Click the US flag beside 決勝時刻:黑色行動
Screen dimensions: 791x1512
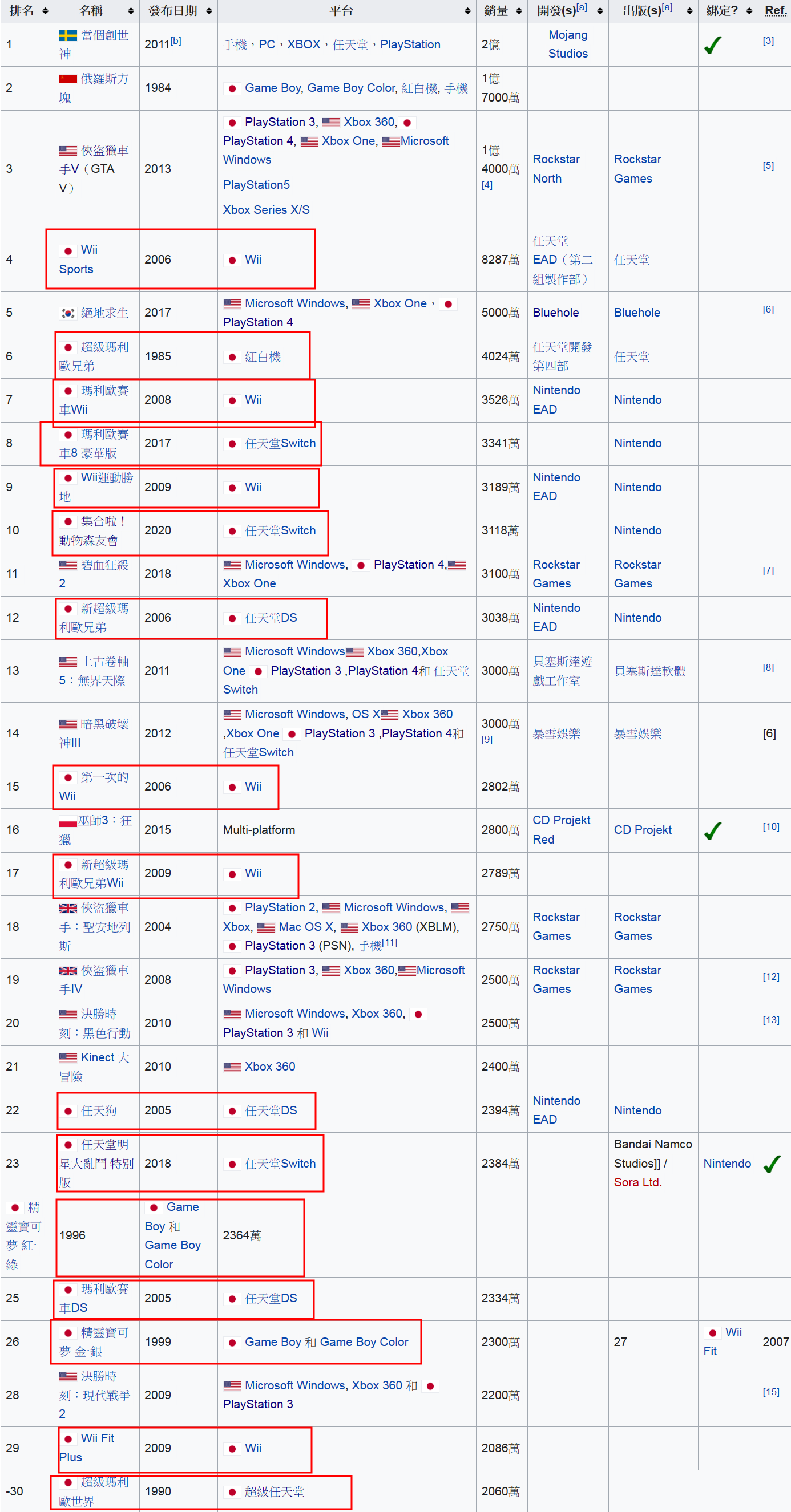[68, 1014]
